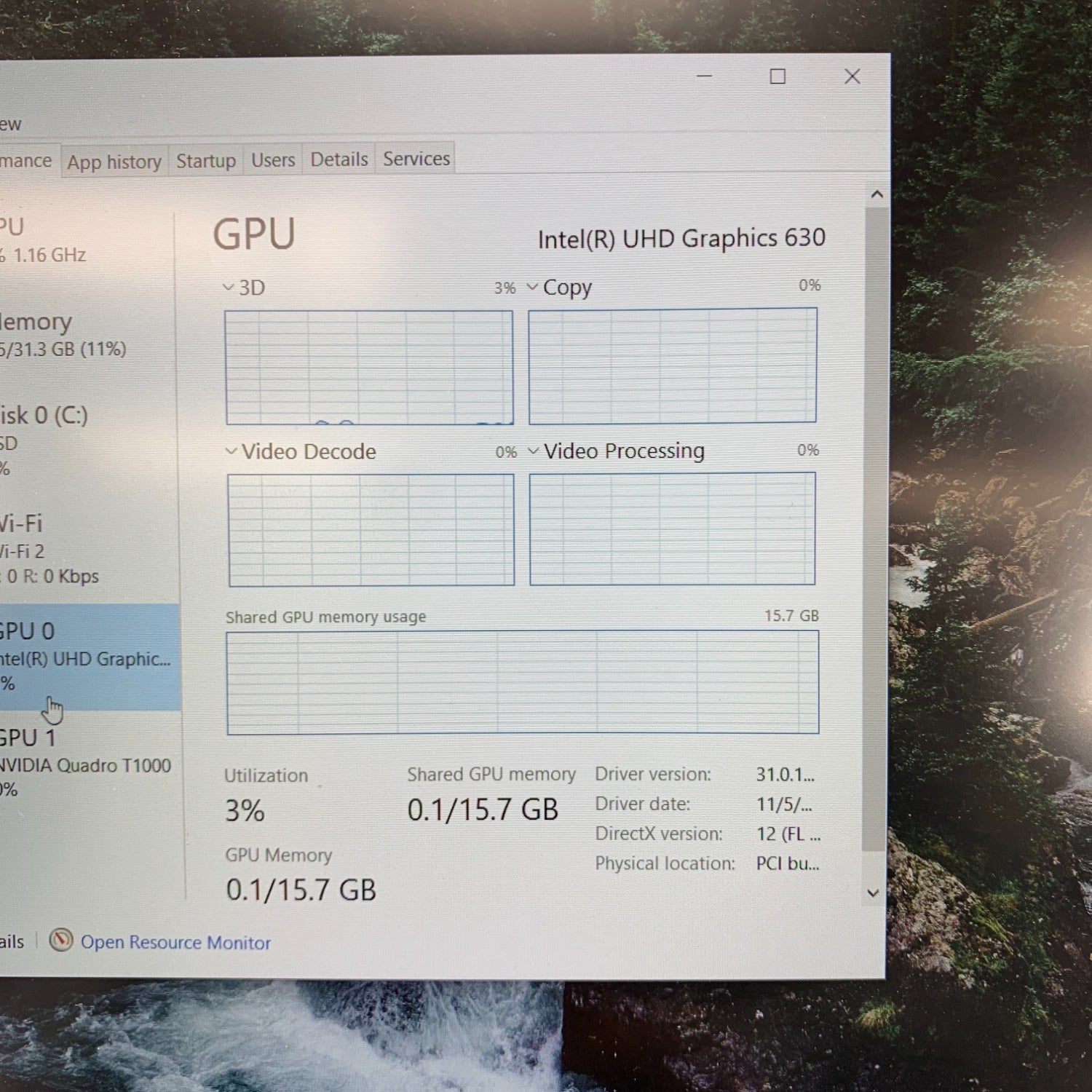The height and width of the screenshot is (1092, 1092).
Task: Open Resource Monitor link
Action: click(175, 942)
